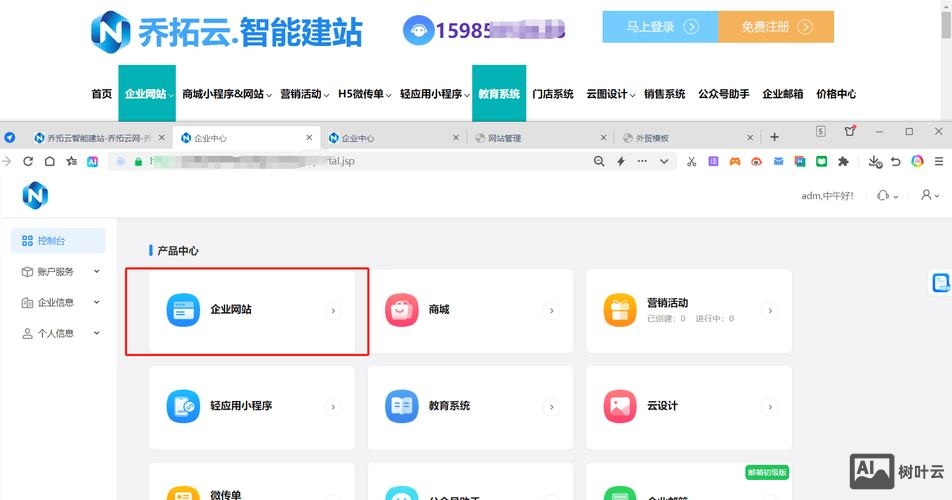Open the 云图设计 dropdown menu
The height and width of the screenshot is (500, 952).
(x=611, y=94)
